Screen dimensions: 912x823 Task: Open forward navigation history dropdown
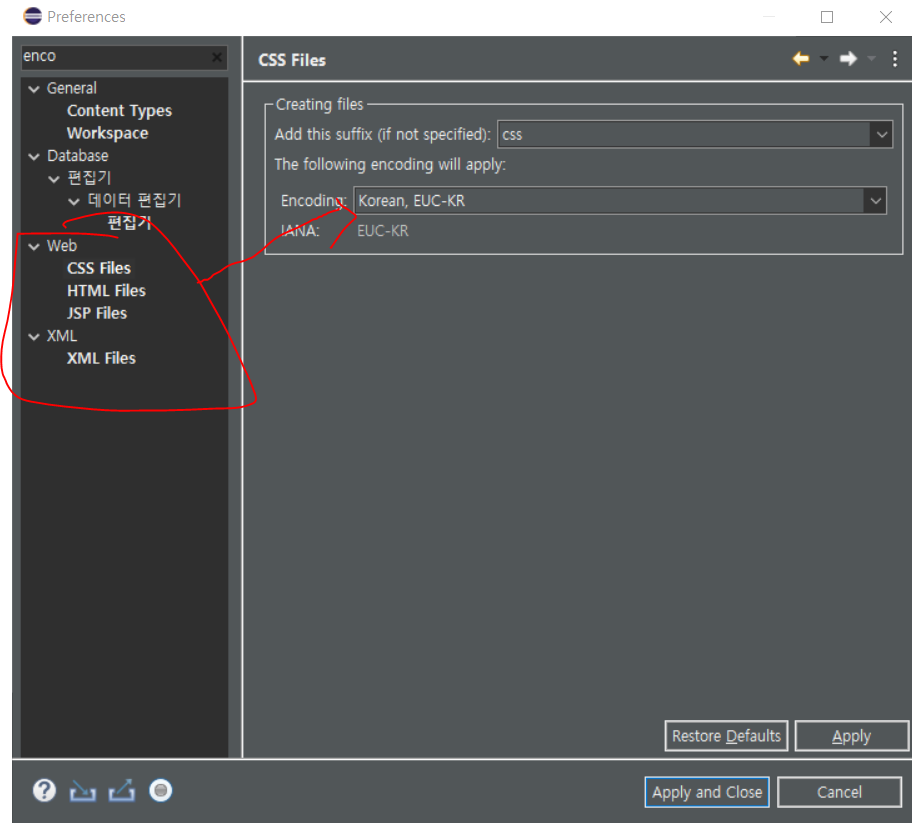tap(871, 58)
